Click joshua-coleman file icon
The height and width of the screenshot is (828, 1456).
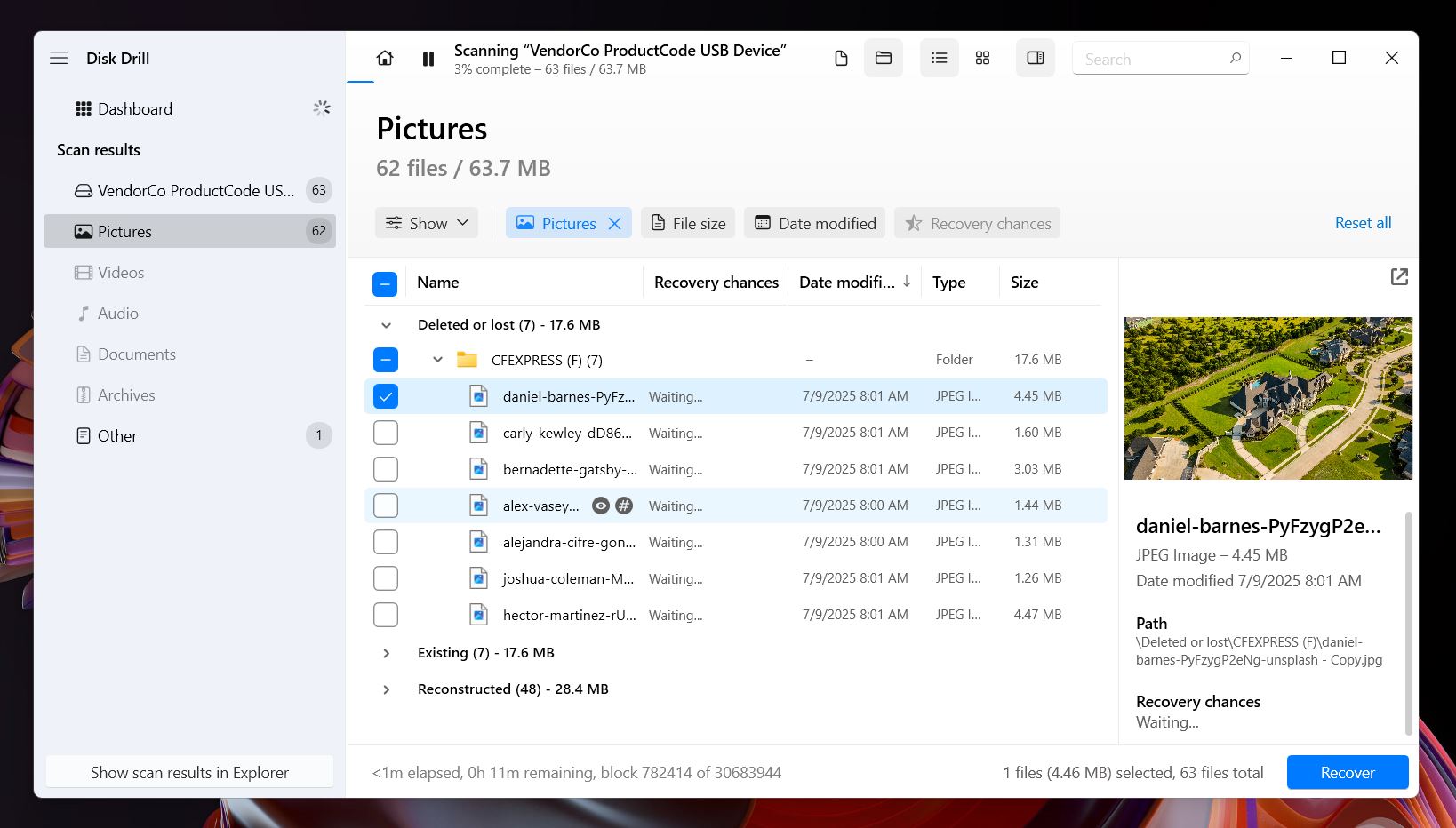pyautogui.click(x=478, y=578)
